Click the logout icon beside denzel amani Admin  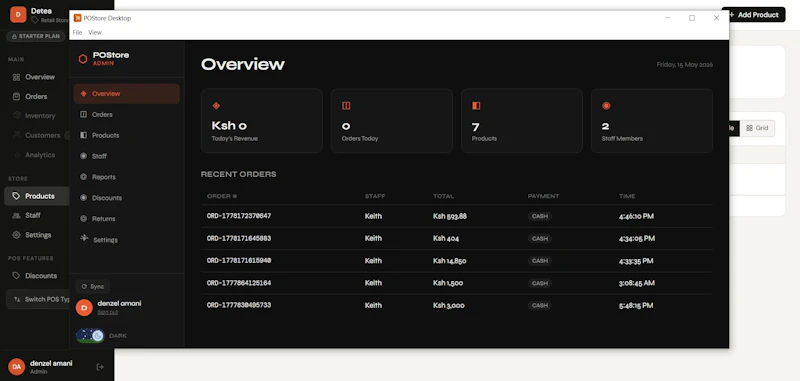click(x=100, y=367)
